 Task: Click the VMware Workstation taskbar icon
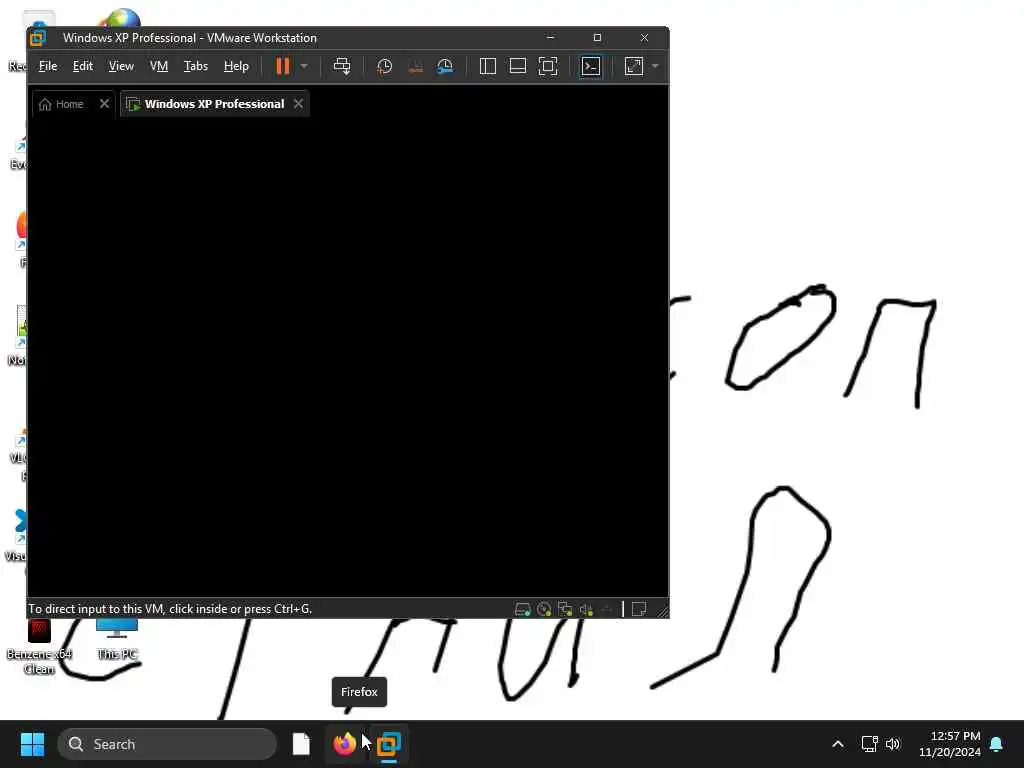[x=389, y=744]
